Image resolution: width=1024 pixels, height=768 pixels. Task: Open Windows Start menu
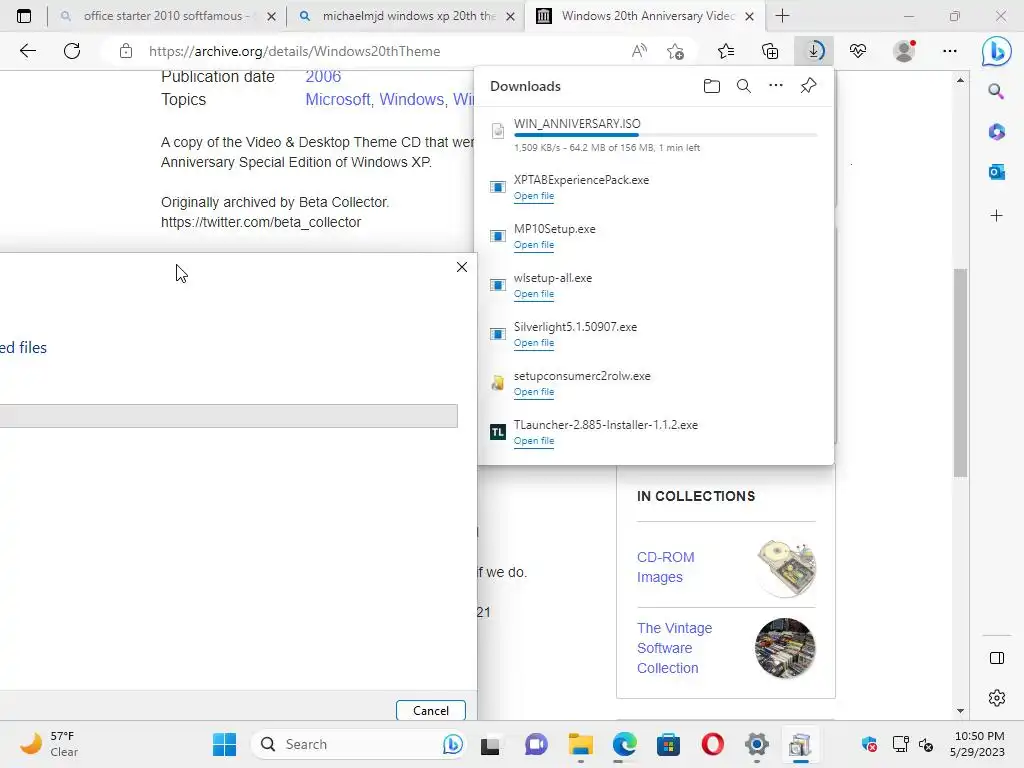[x=225, y=744]
